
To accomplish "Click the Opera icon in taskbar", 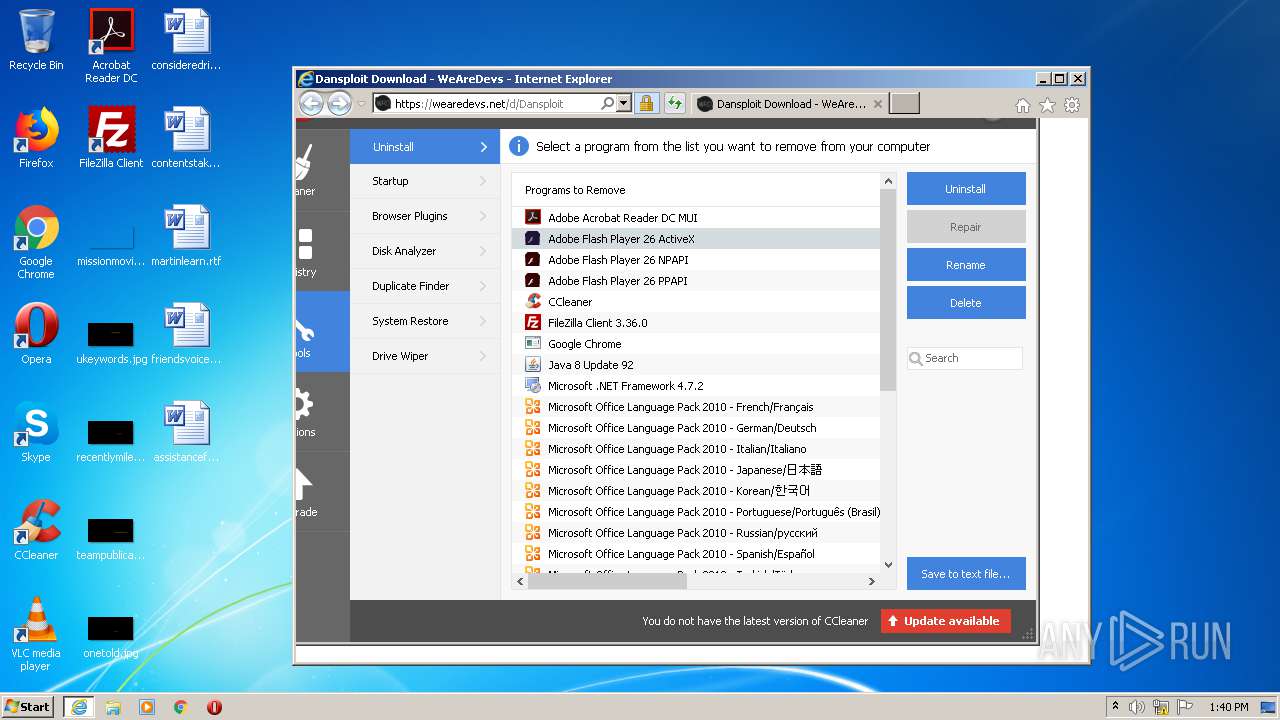I will coord(214,707).
